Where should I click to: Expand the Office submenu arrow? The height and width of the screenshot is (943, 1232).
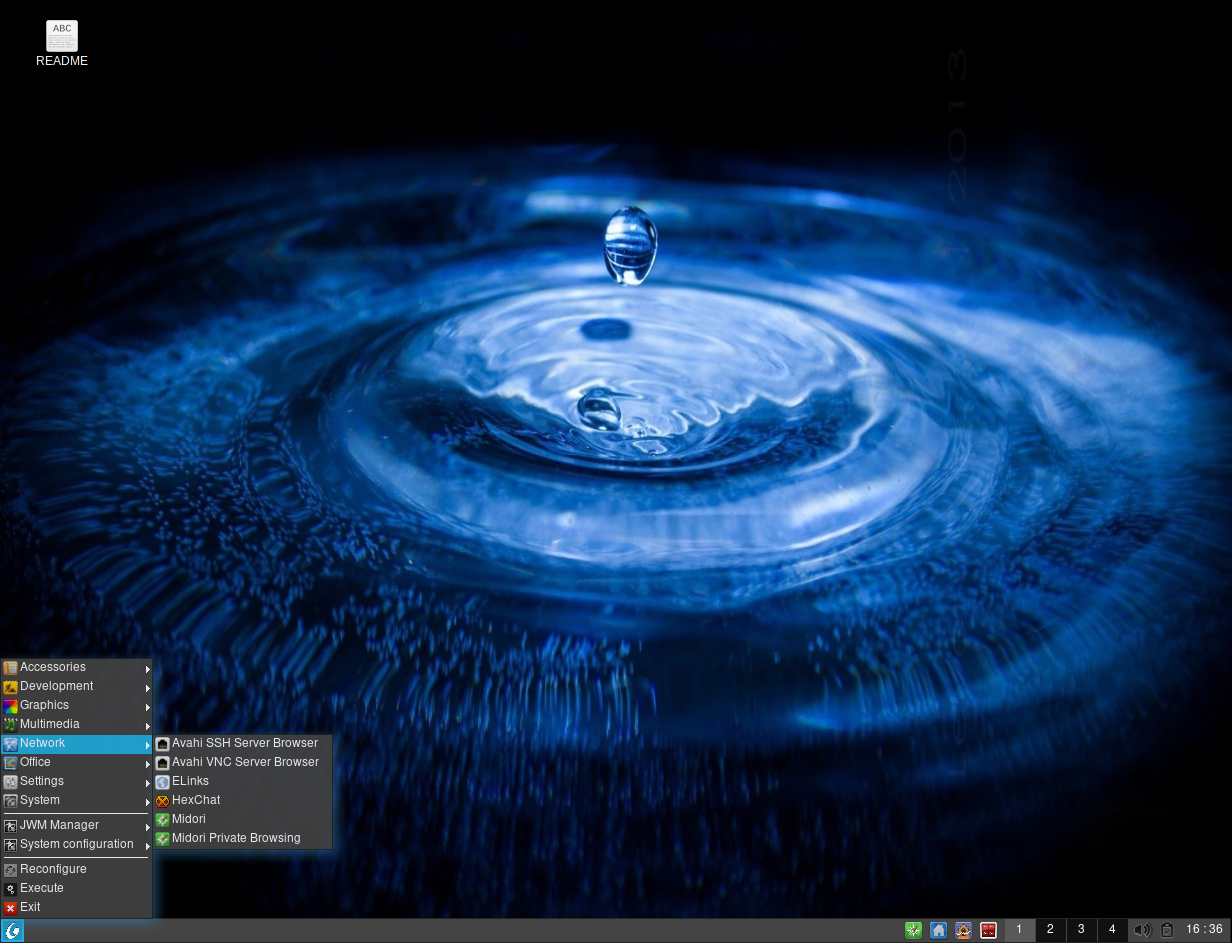coord(148,763)
